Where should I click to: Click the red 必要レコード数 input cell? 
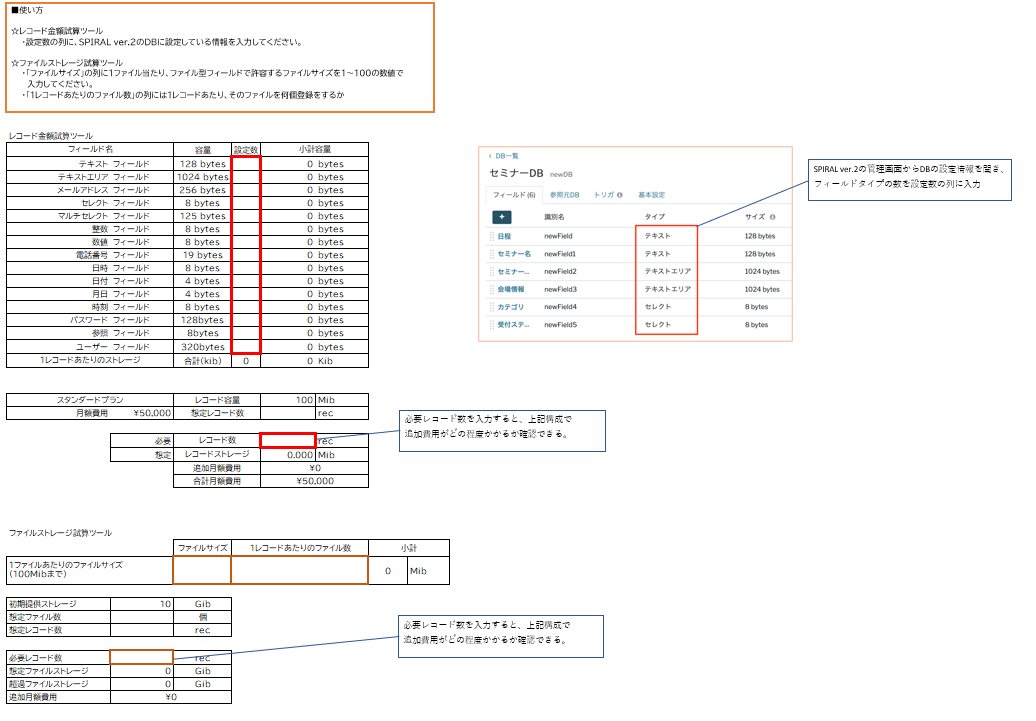click(x=288, y=441)
